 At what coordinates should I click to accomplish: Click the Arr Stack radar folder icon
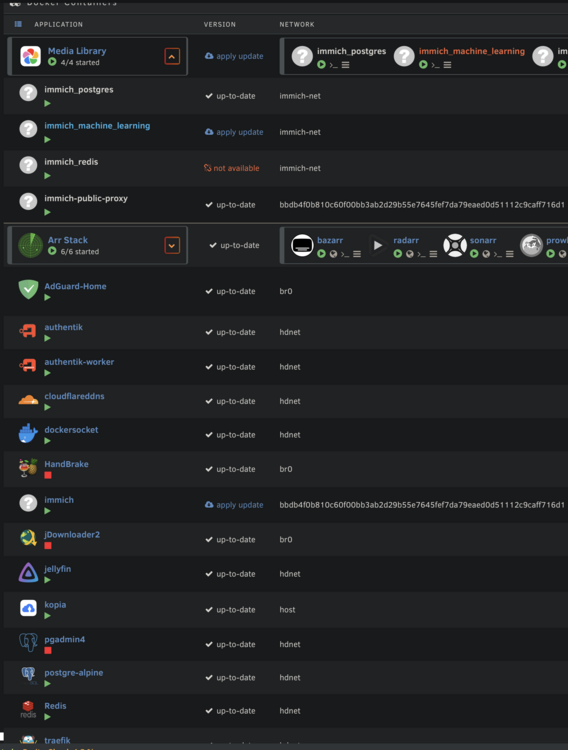click(x=30, y=245)
